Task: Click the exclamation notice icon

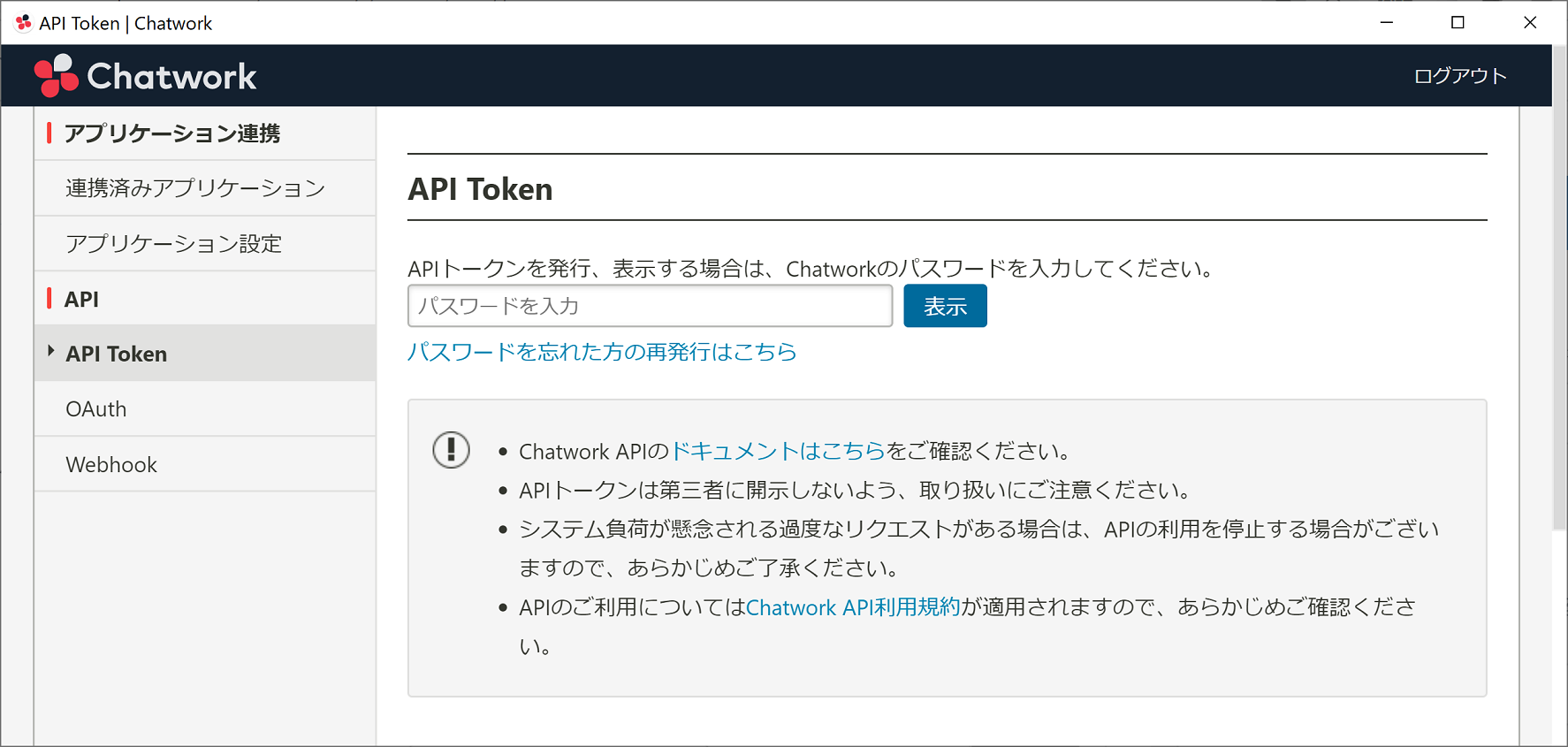Action: point(451,450)
